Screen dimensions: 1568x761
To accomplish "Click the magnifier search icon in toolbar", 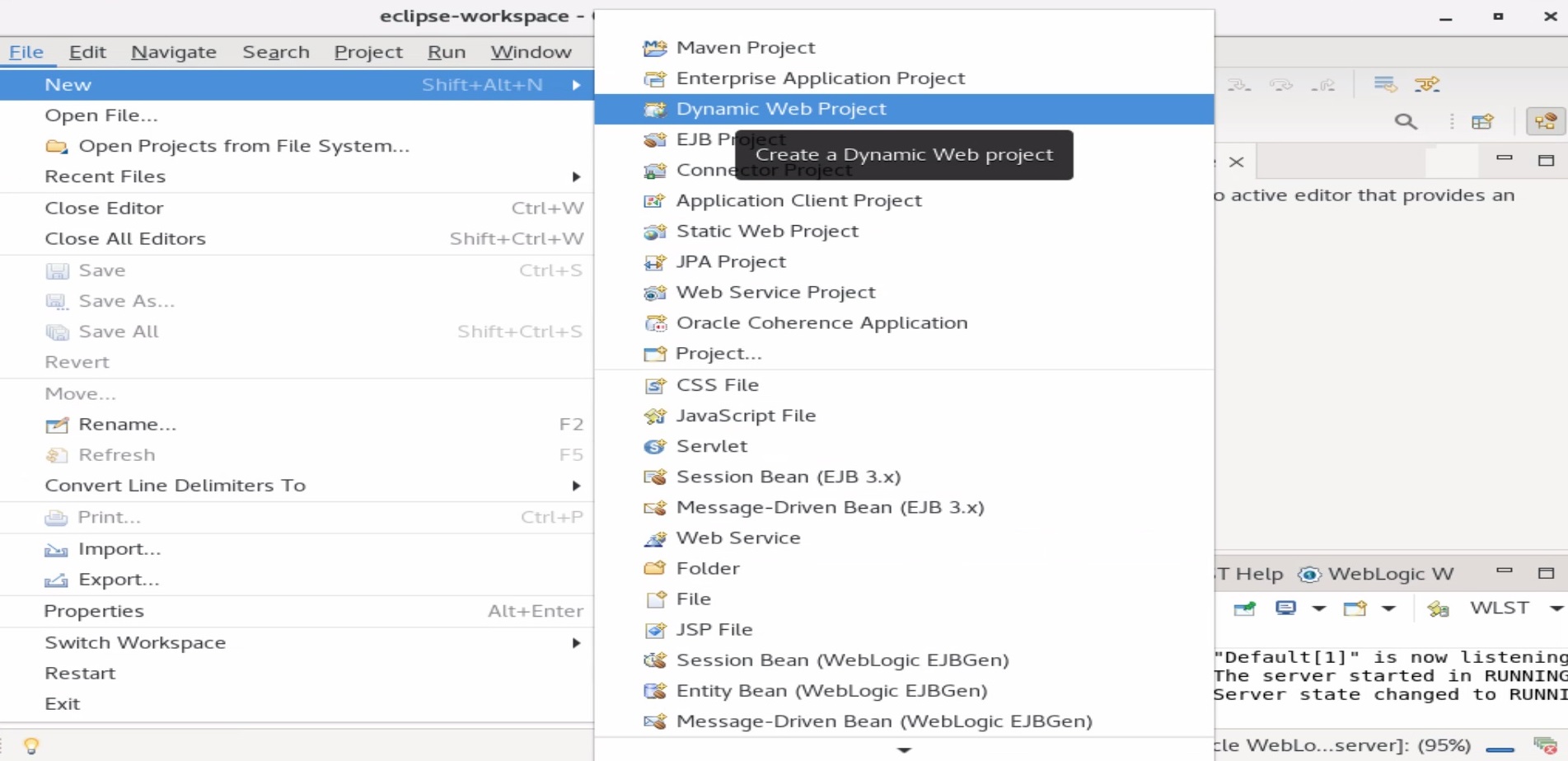I will click(x=1406, y=122).
